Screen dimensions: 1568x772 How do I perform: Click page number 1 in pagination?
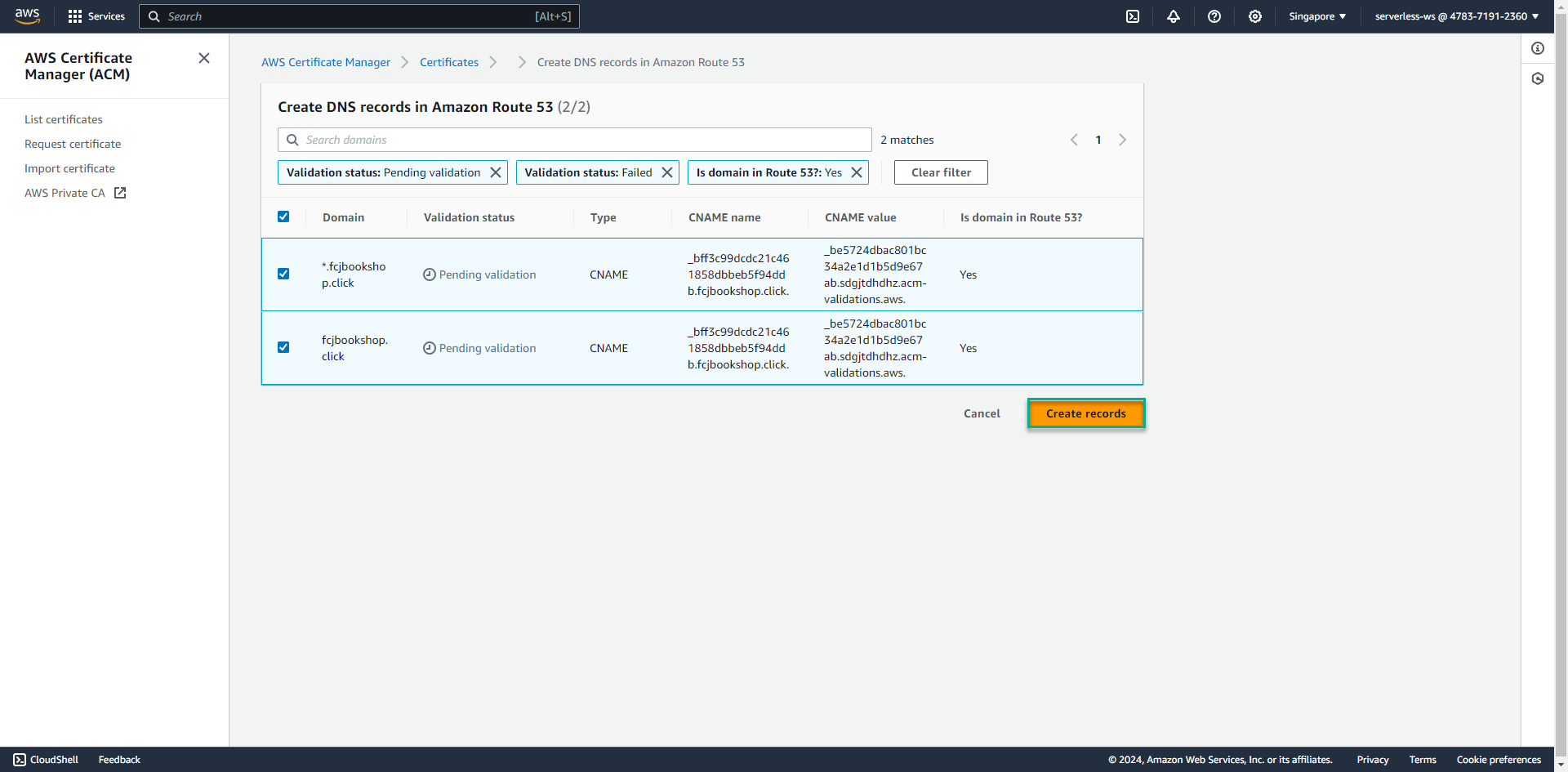click(x=1098, y=140)
